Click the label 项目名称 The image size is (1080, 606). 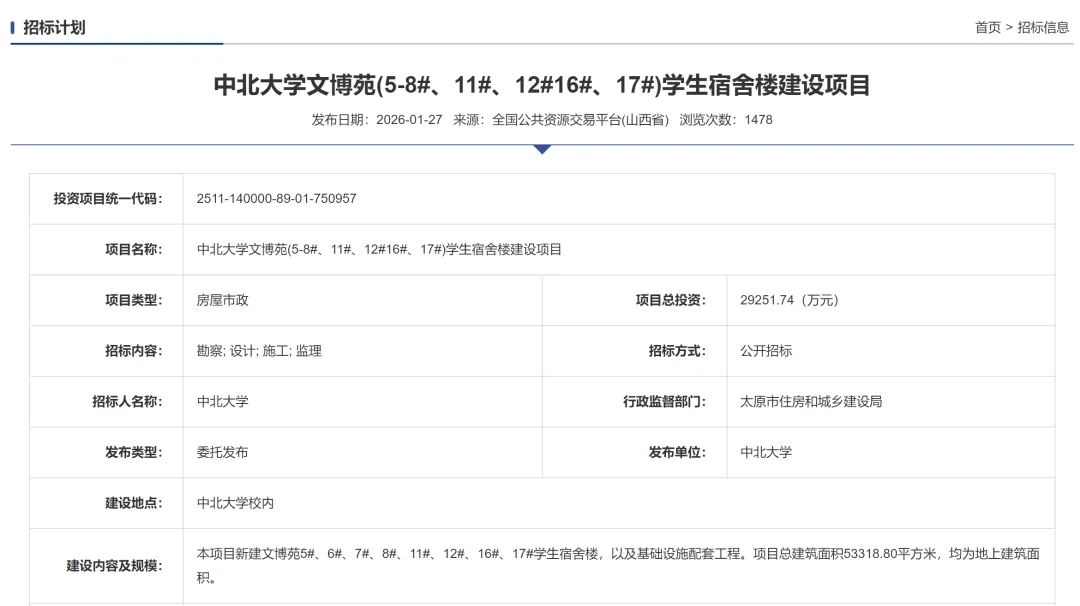pyautogui.click(x=134, y=249)
